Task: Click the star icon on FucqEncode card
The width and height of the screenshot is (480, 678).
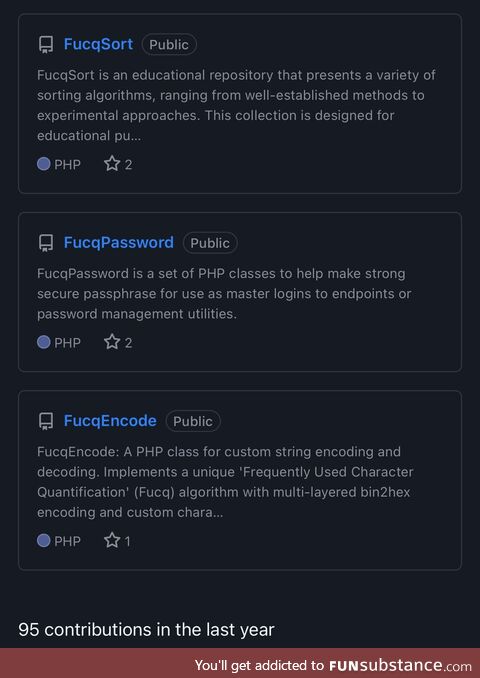Action: (x=112, y=540)
